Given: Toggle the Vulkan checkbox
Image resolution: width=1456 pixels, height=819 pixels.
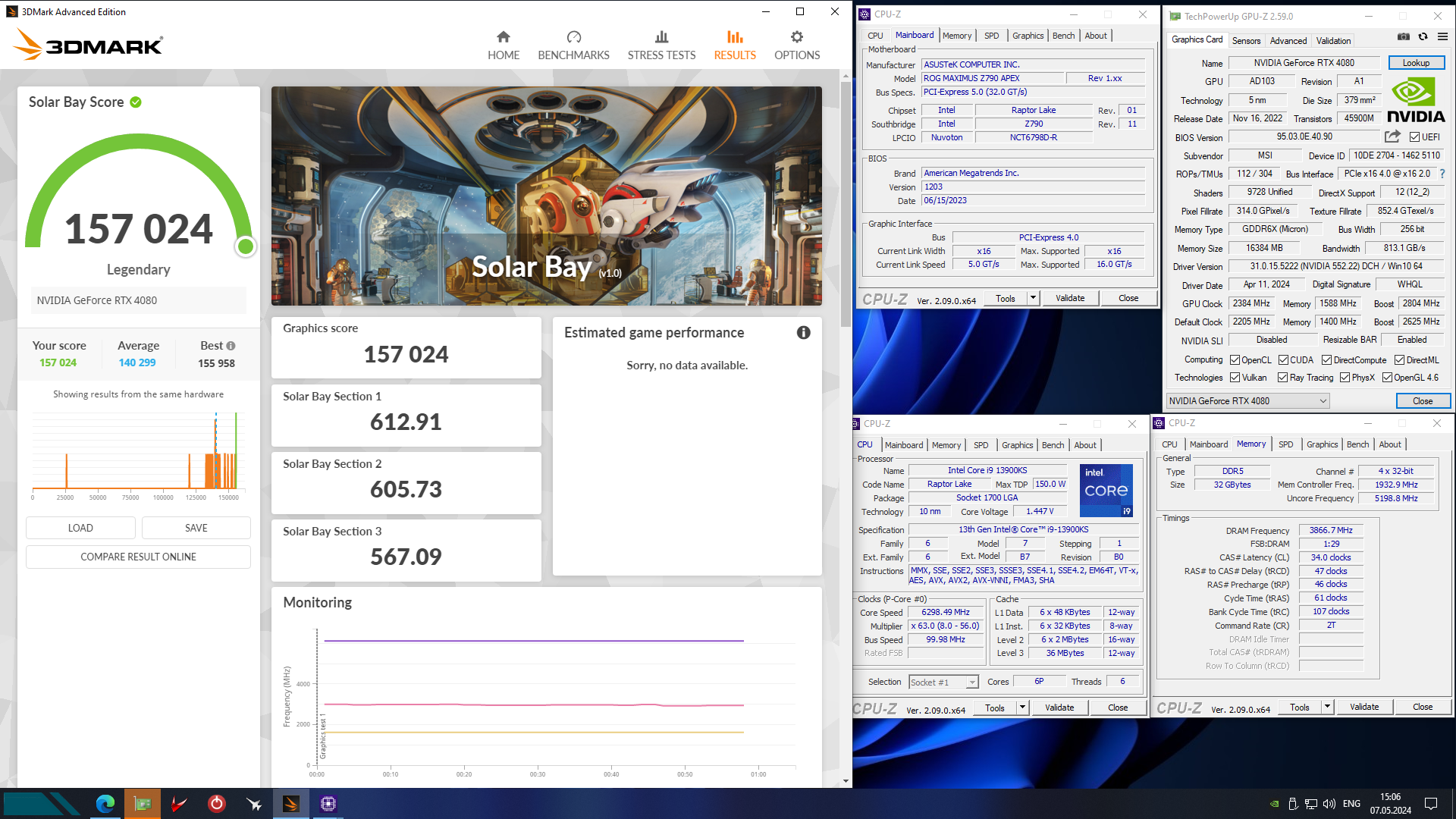Looking at the screenshot, I should click(1235, 378).
